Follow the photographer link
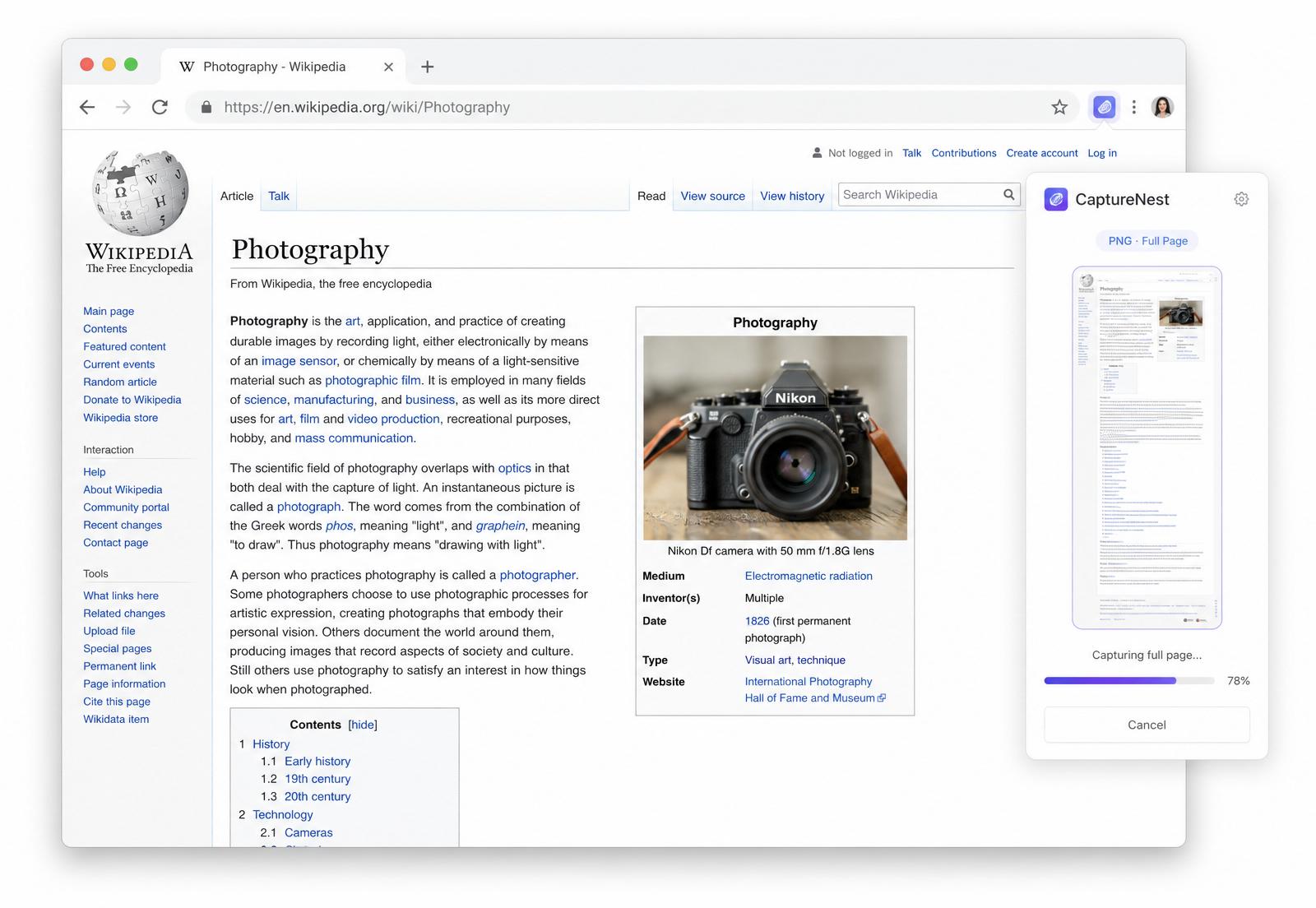This screenshot has width=1316, height=908. (x=538, y=575)
